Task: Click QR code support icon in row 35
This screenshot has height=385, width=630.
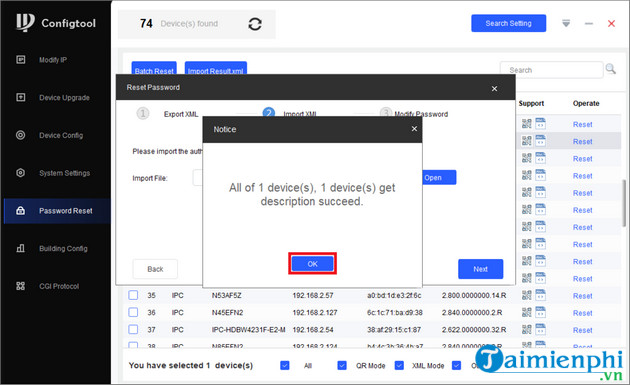Action: point(526,295)
